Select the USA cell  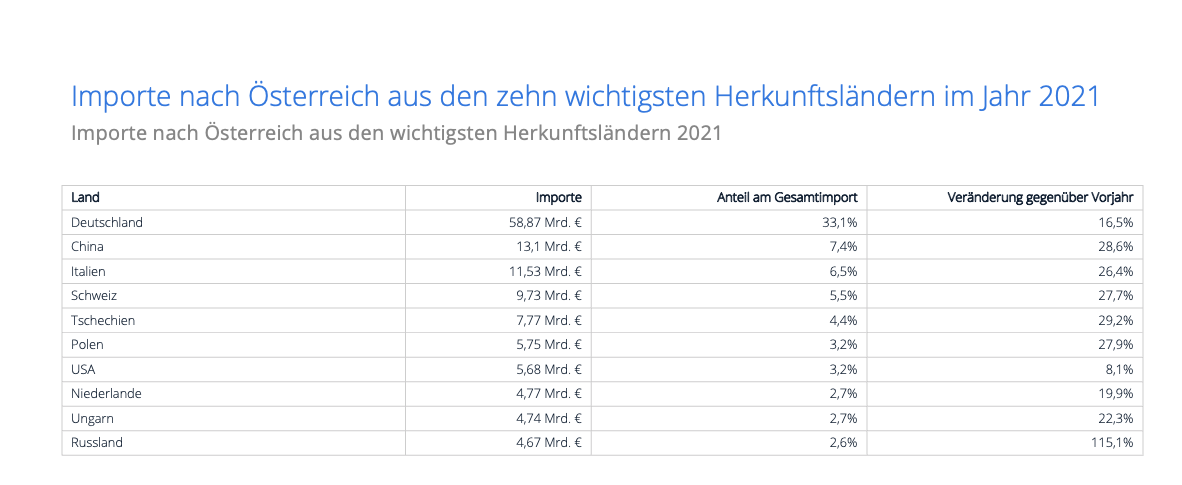tap(85, 369)
